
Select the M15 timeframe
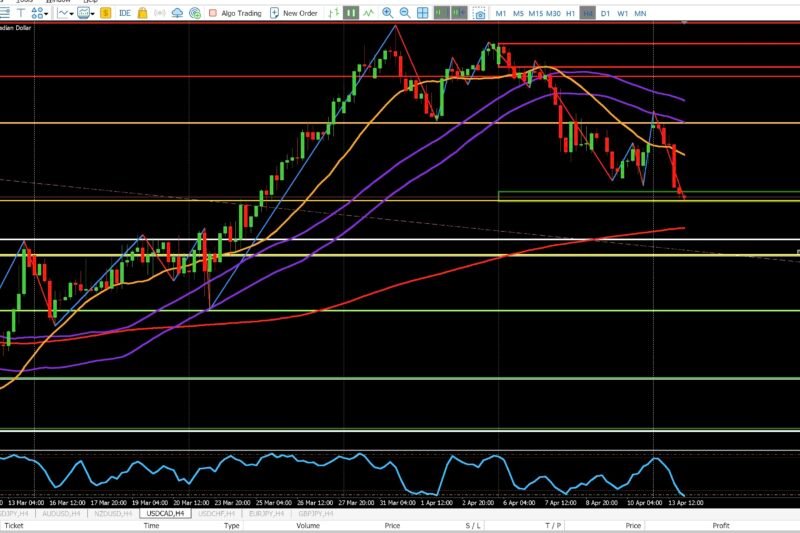[536, 14]
